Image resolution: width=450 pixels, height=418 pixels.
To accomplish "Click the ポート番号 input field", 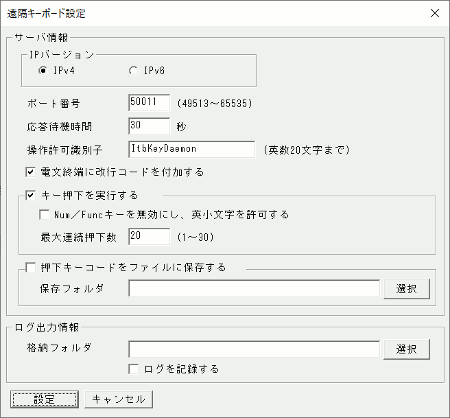I will tap(149, 102).
